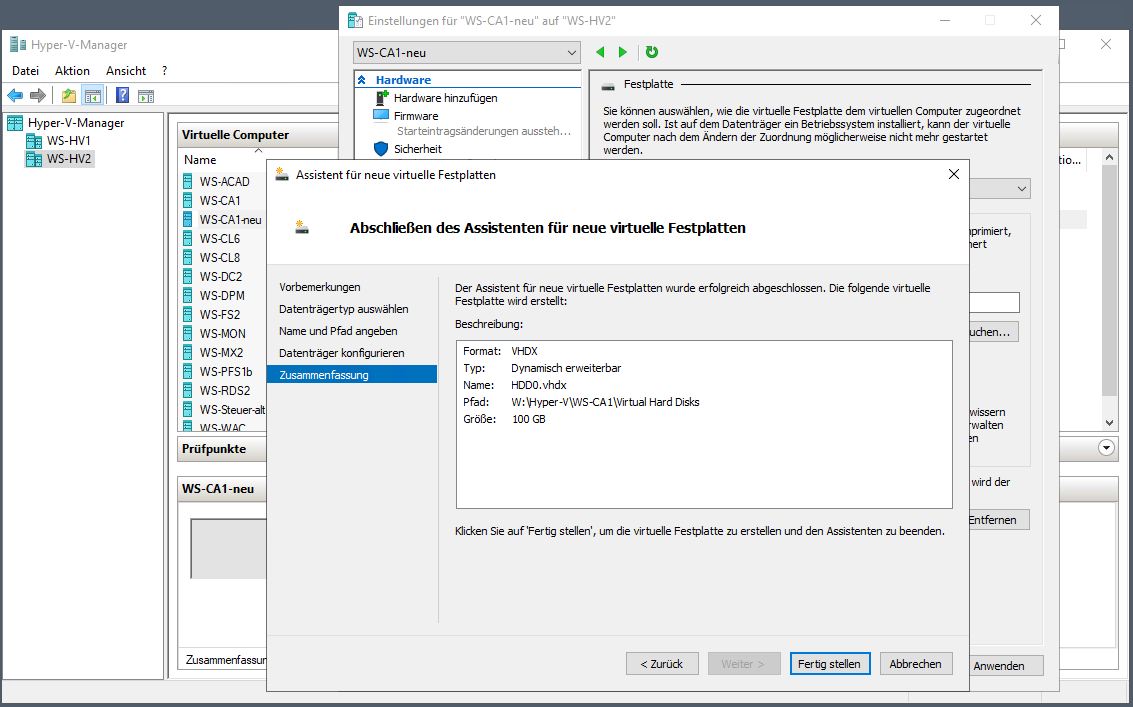Expand the Prüfpunkte panel chevron

tap(1106, 448)
